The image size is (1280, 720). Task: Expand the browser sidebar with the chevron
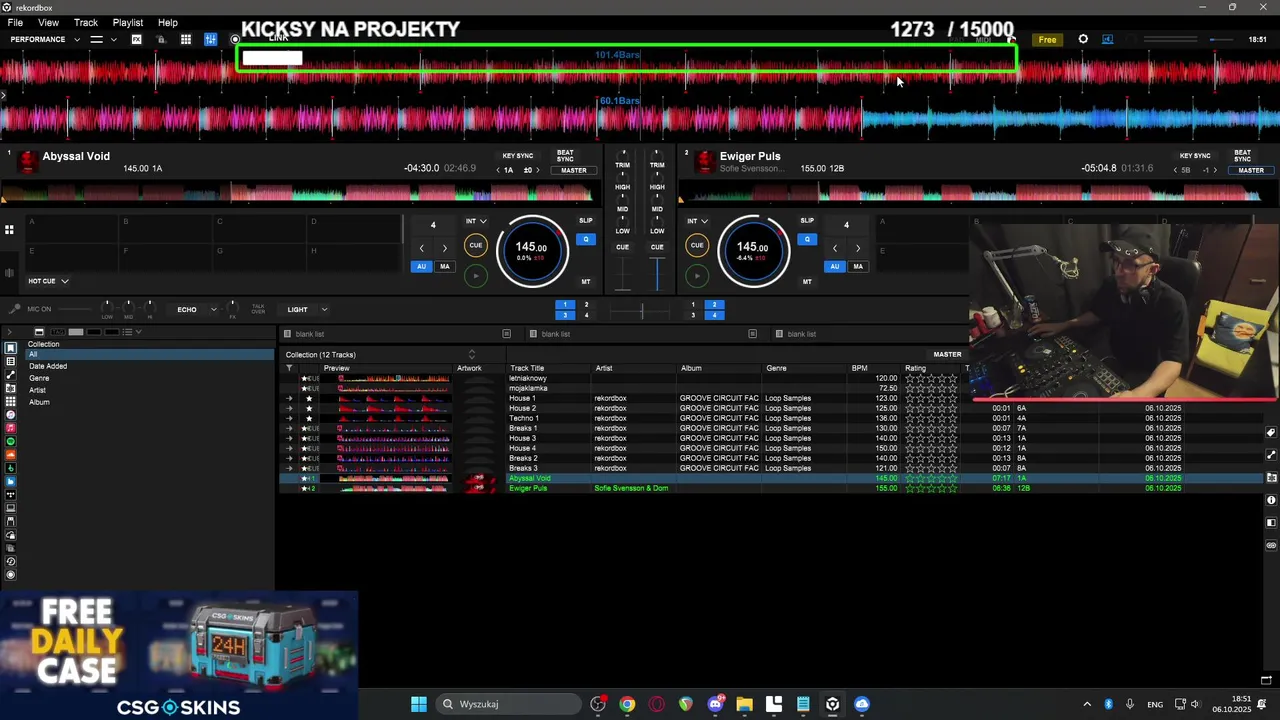click(8, 331)
